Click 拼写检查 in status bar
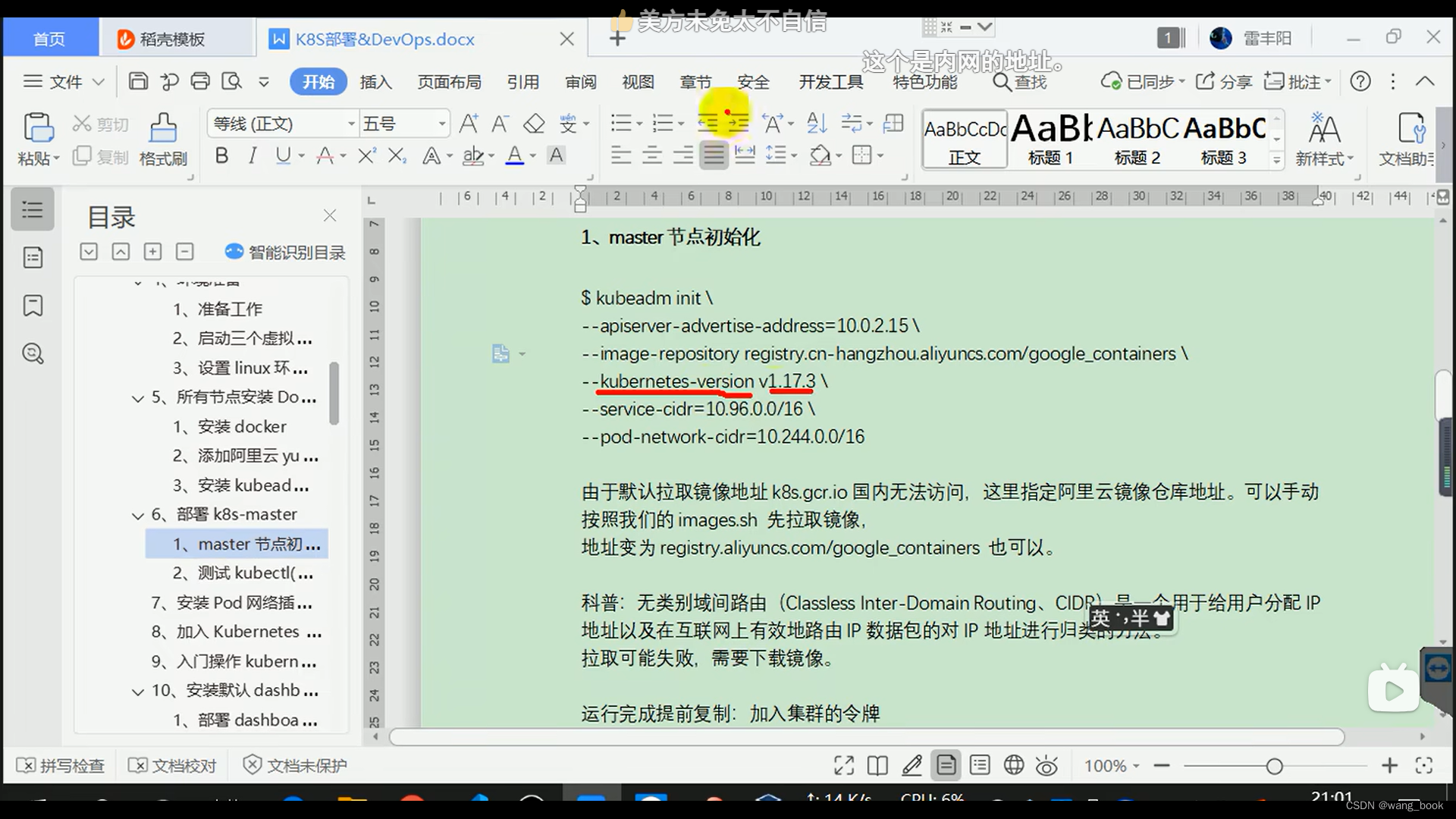 coord(61,765)
